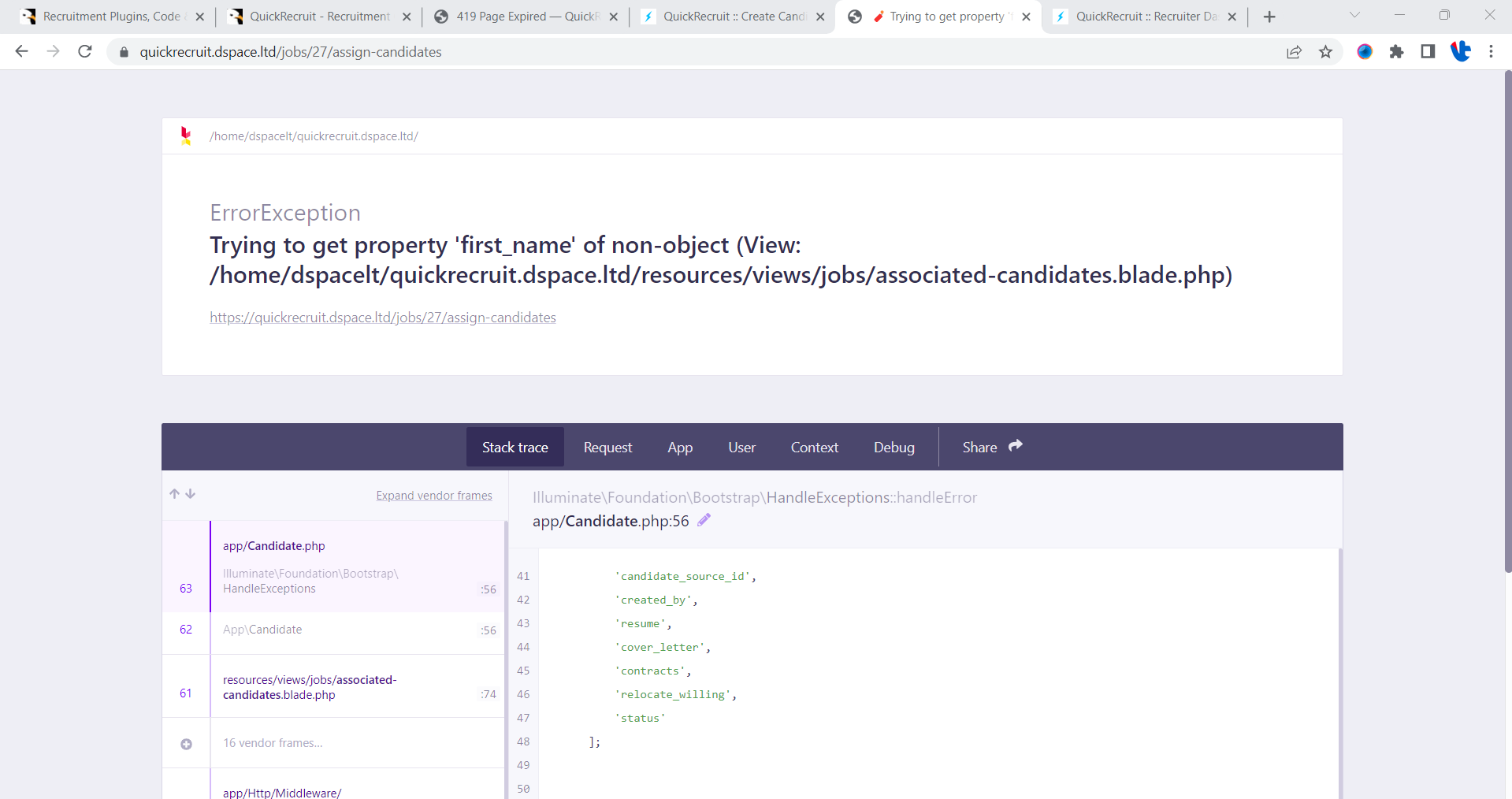Screen dimensions: 1512x799
Task: Open the tab search chevron in title bar
Action: tap(1354, 16)
